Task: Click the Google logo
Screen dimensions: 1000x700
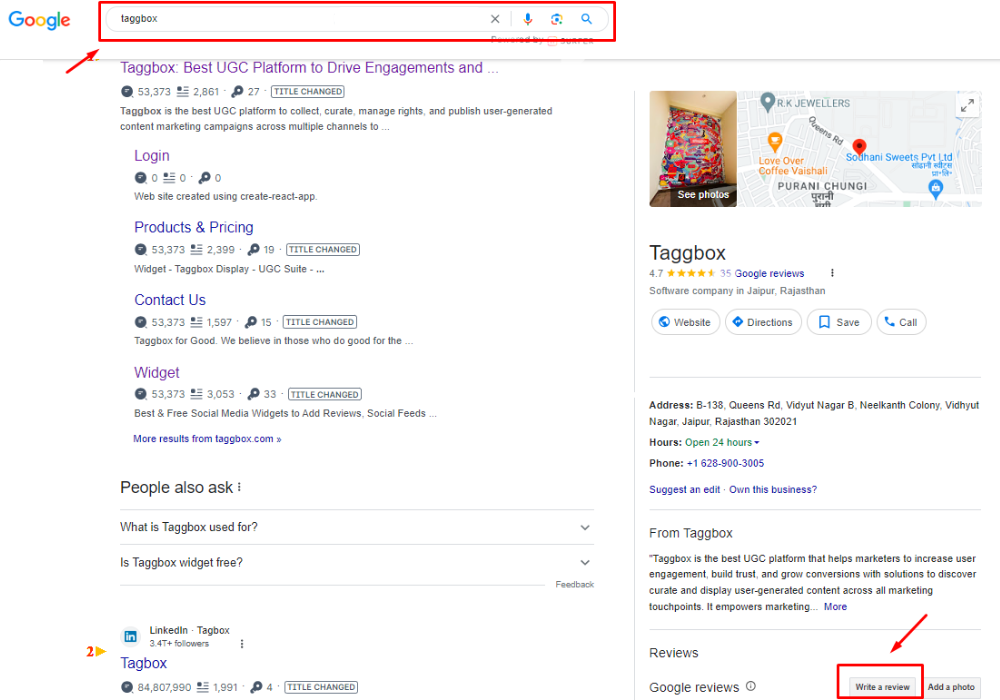Action: (38, 20)
